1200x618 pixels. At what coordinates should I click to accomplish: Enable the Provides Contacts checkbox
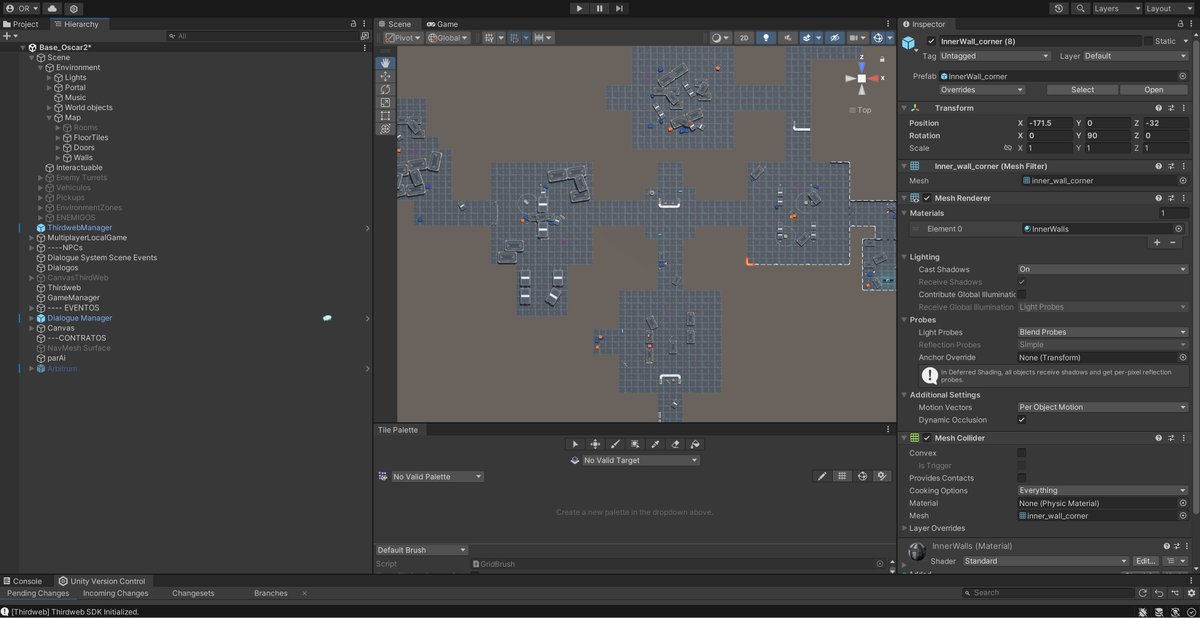[1021, 478]
